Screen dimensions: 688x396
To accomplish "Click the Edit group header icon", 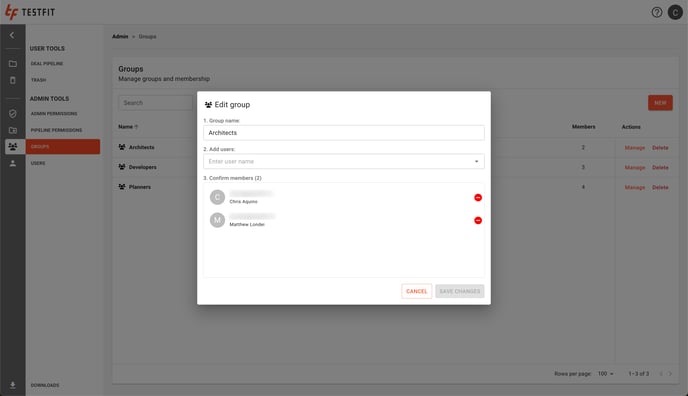I will pyautogui.click(x=208, y=105).
